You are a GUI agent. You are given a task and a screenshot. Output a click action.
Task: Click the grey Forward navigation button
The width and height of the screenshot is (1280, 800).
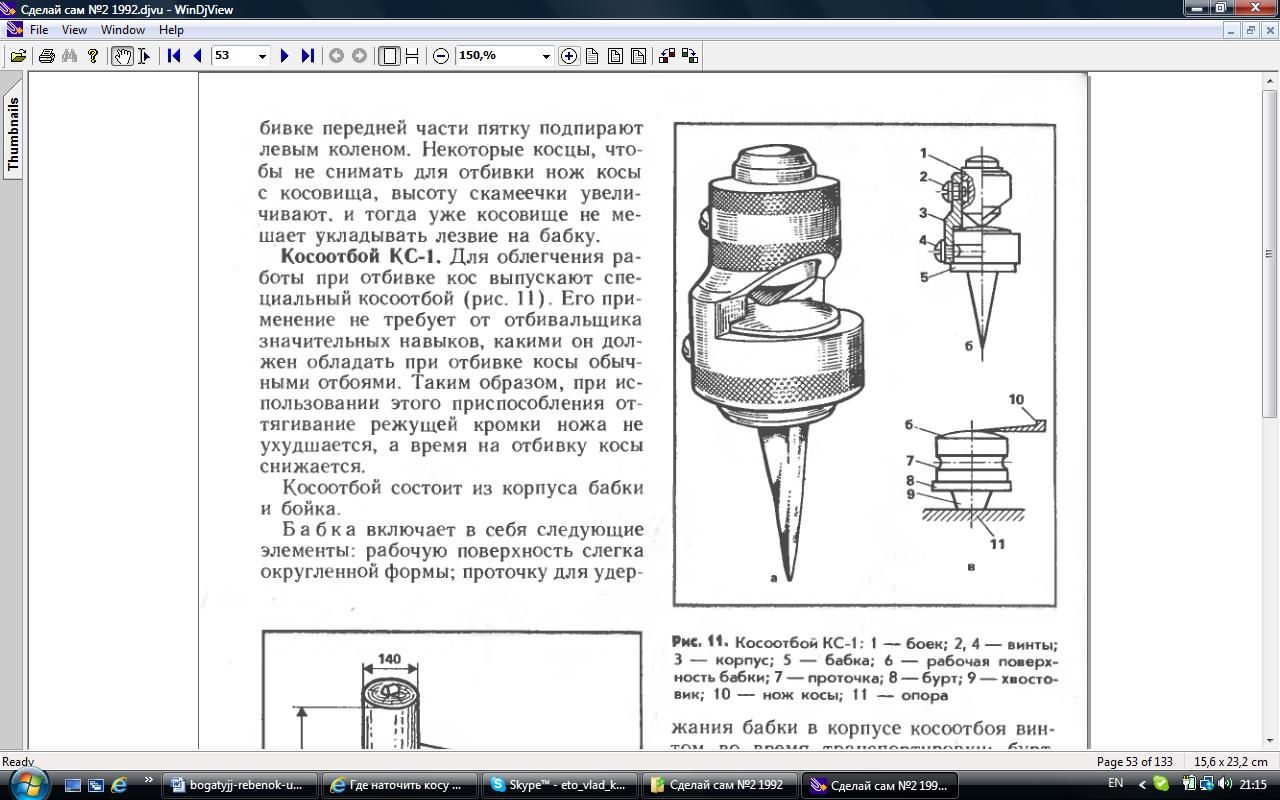[359, 56]
